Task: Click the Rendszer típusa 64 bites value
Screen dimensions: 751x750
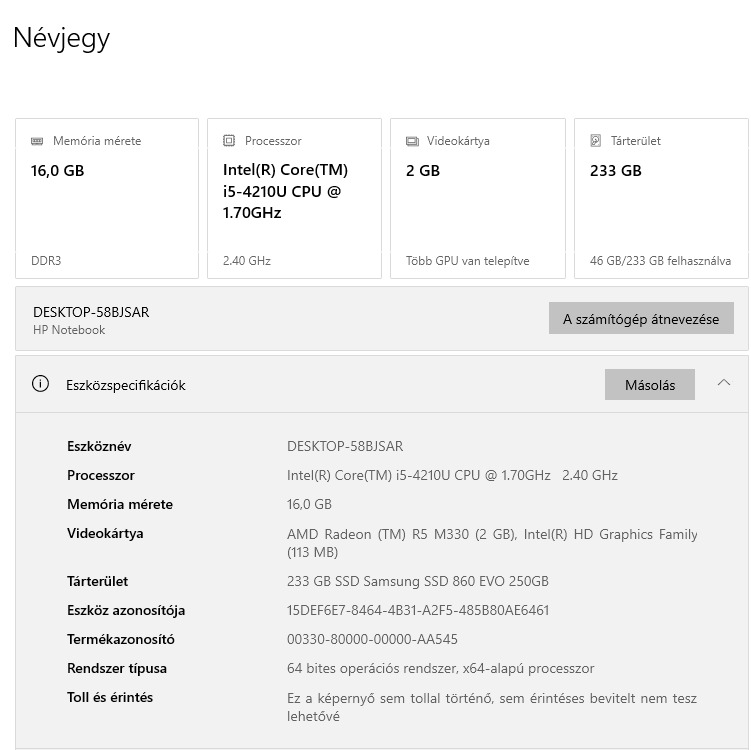Action: [x=440, y=668]
